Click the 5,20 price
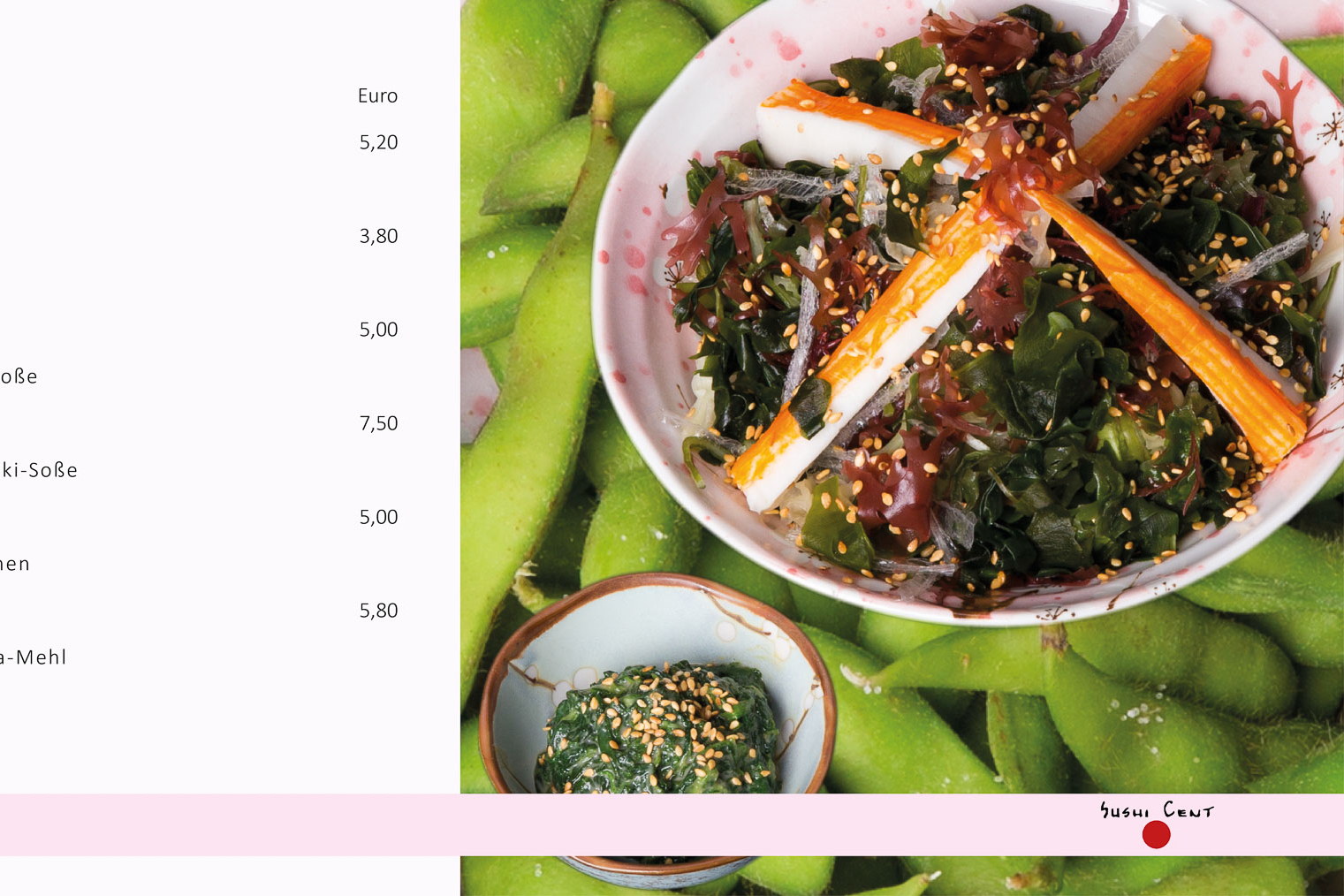 378,142
